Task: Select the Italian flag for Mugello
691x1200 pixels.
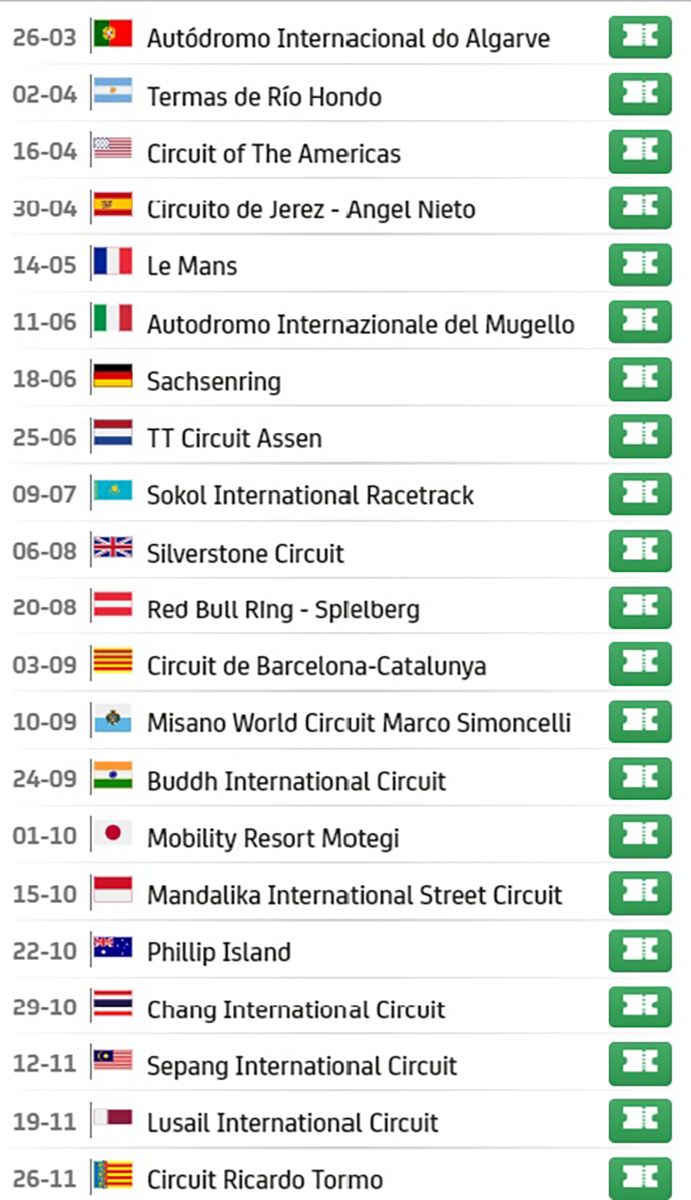Action: click(113, 322)
